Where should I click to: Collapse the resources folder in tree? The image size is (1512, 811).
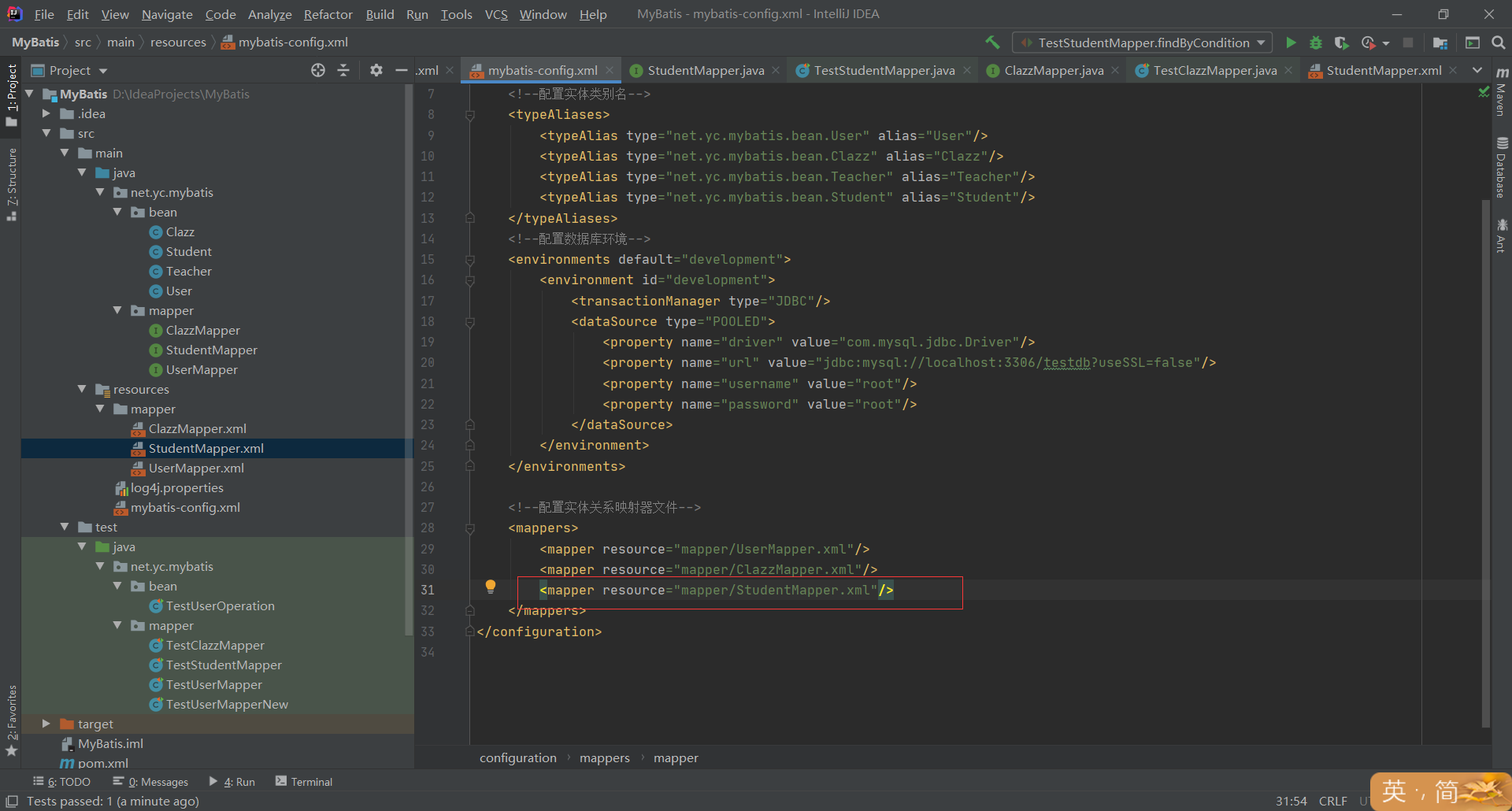(x=82, y=389)
